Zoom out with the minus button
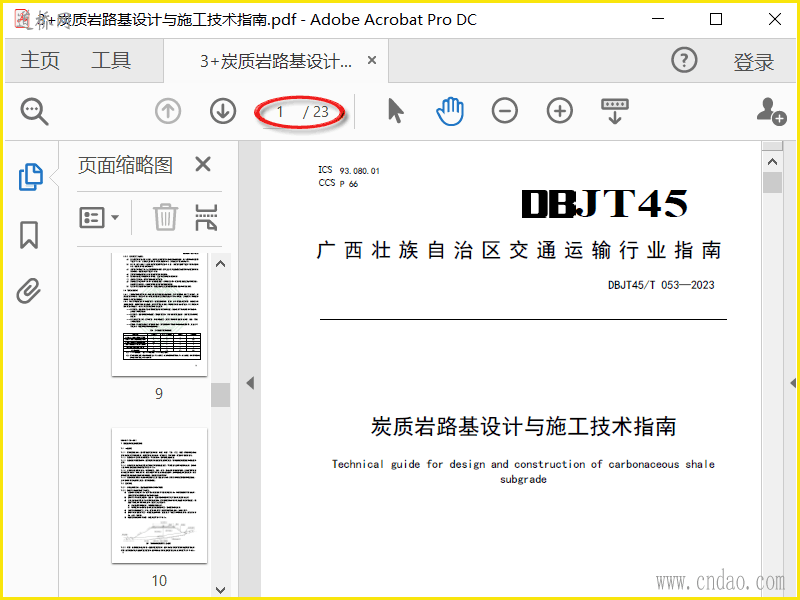The height and width of the screenshot is (600, 800). 505,111
